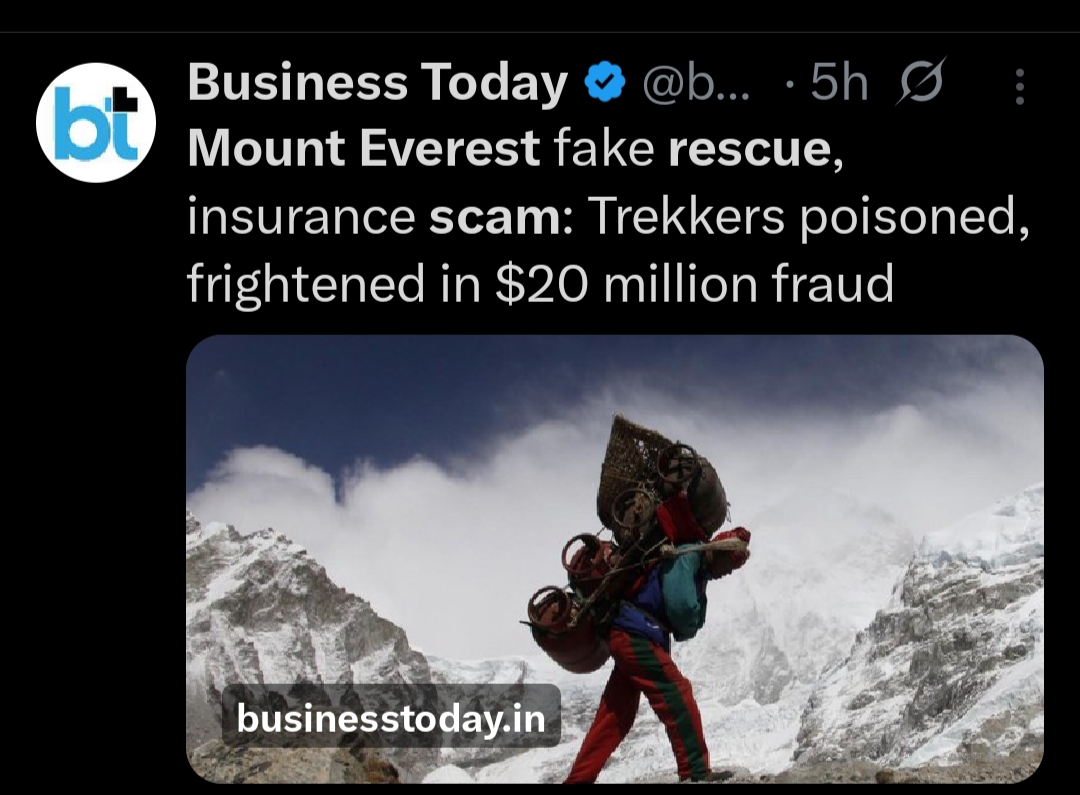This screenshot has height=795, width=1080.
Task: Tap the word "frightened" in the tweet
Action: (x=305, y=284)
